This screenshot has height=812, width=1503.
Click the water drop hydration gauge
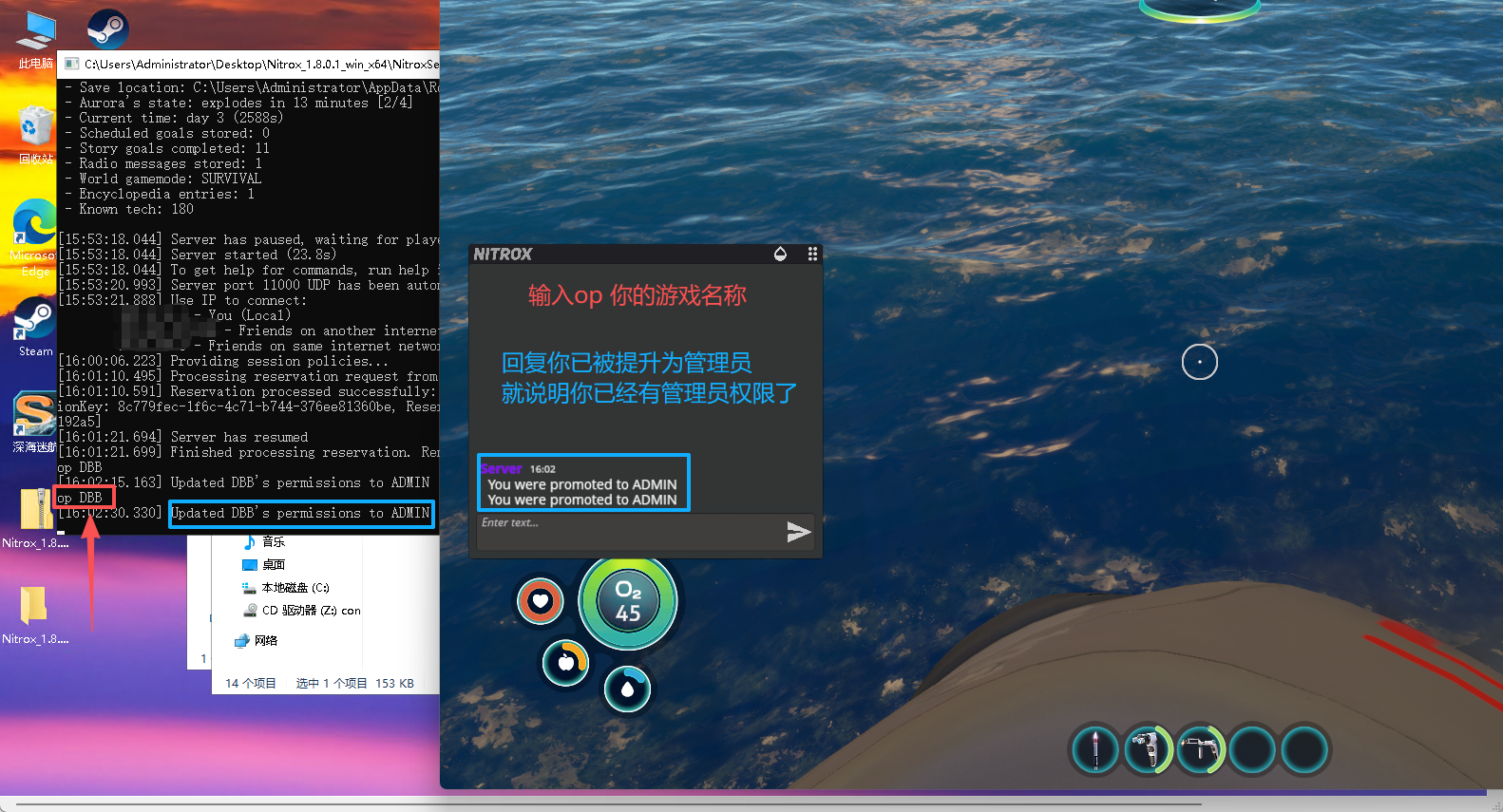(x=627, y=689)
